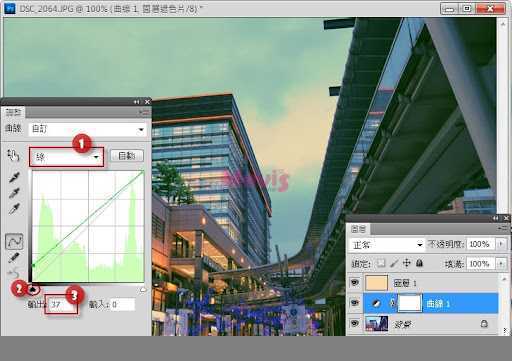Toggle lock position cross-arrow icon

click(x=407, y=263)
